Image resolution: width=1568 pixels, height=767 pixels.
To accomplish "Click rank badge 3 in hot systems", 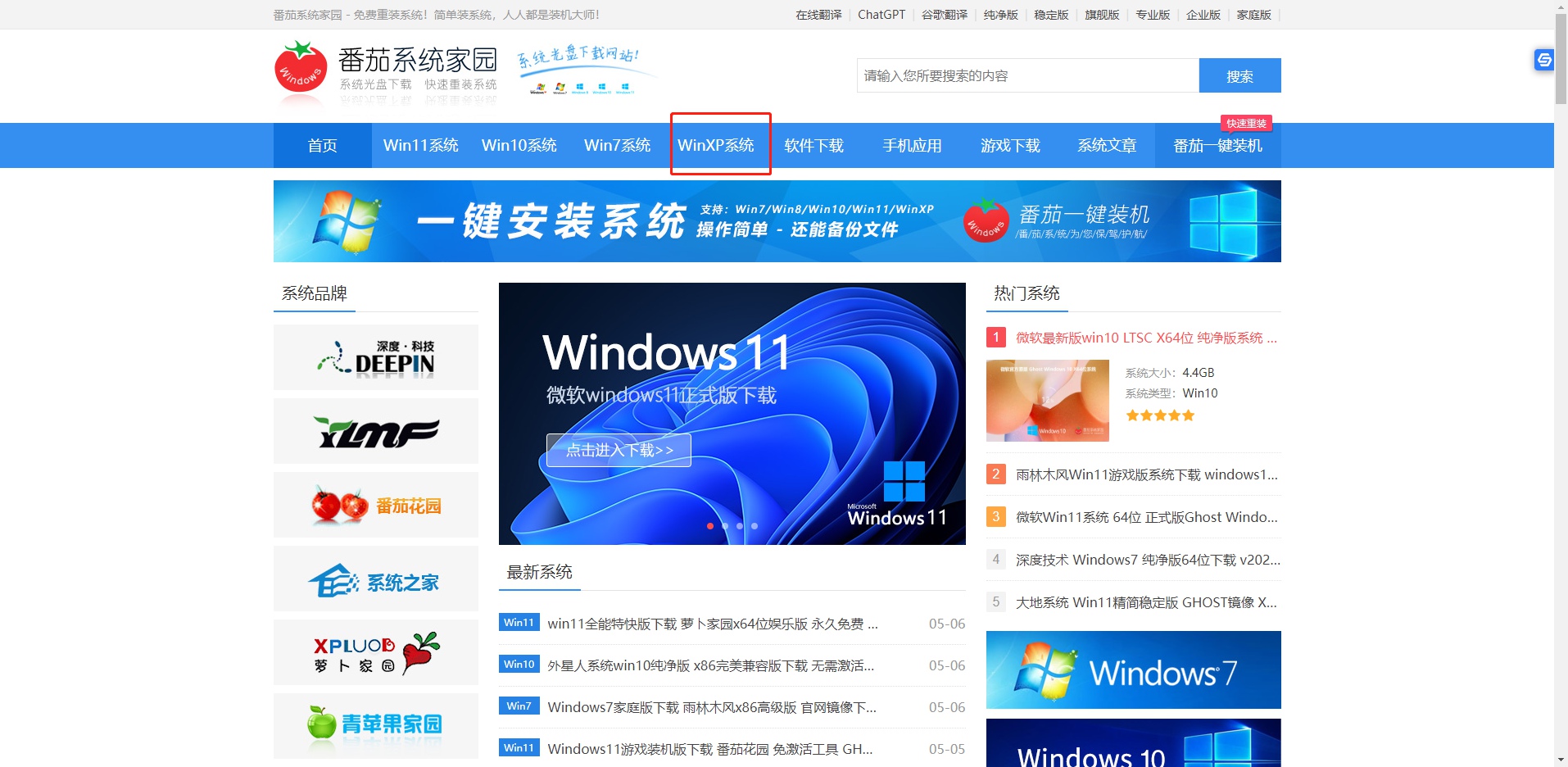I will [x=996, y=516].
